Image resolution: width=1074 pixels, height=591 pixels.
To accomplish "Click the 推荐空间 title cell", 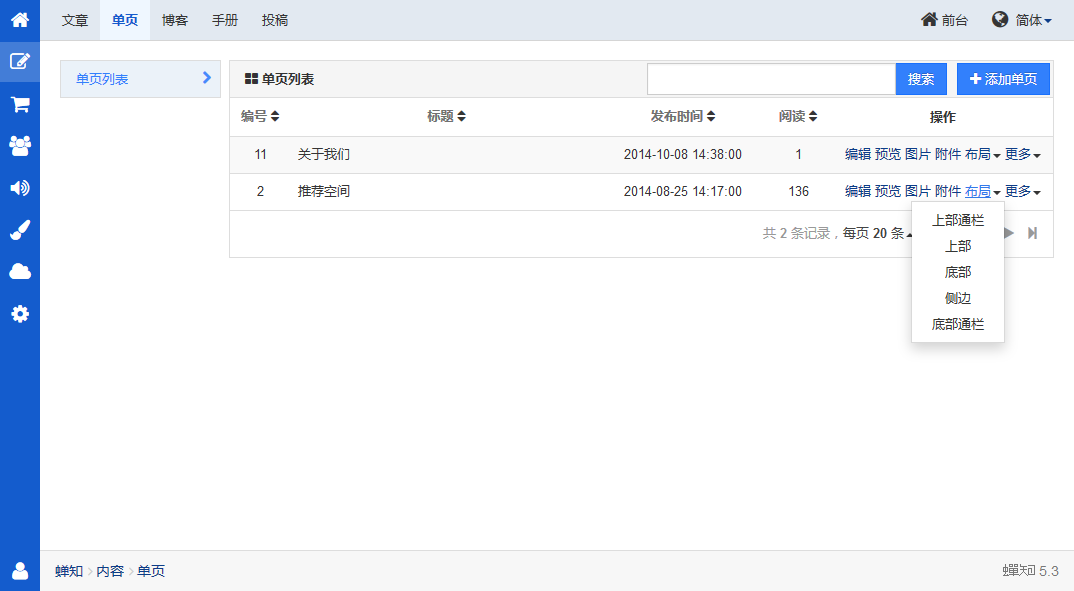I will point(323,191).
